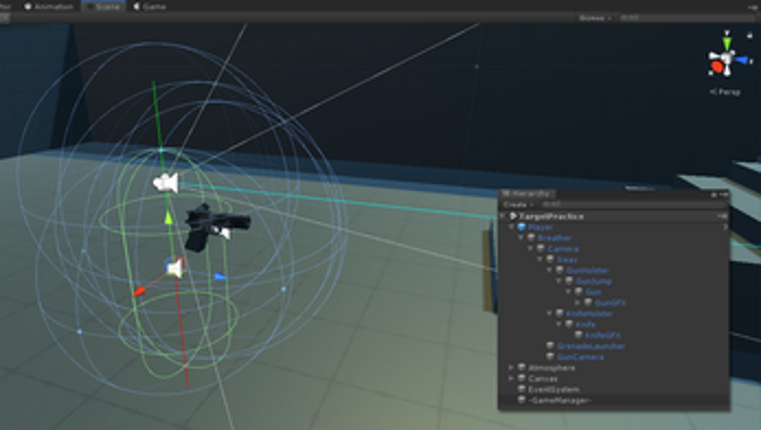Screen dimensions: 761x430
Task: Click the cube icon next to EventSystem
Action: coord(522,389)
